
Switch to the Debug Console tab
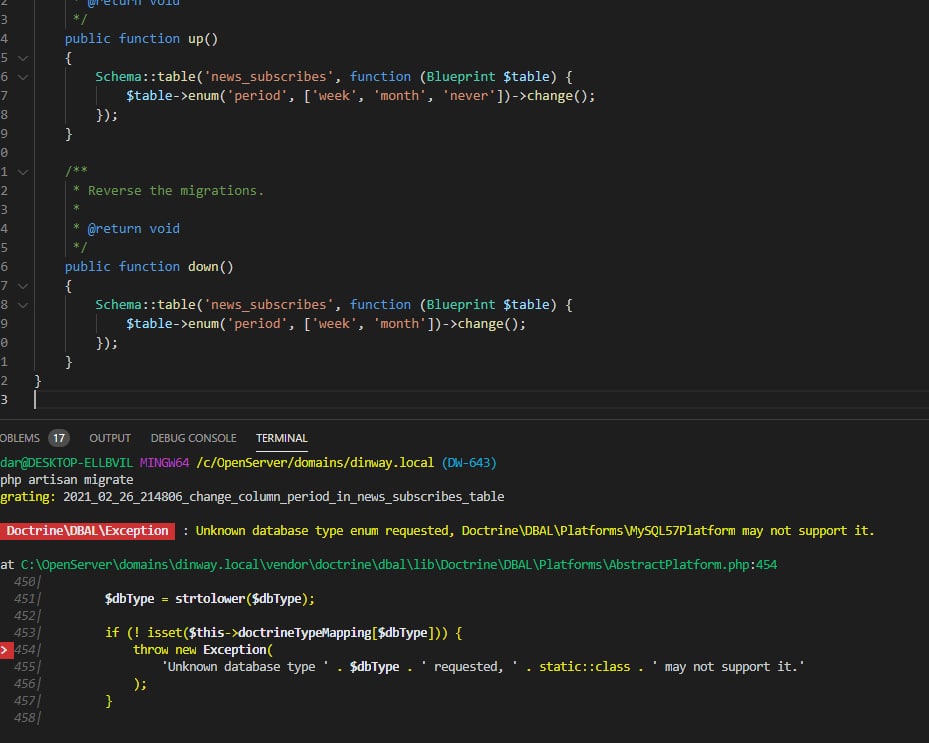[193, 438]
